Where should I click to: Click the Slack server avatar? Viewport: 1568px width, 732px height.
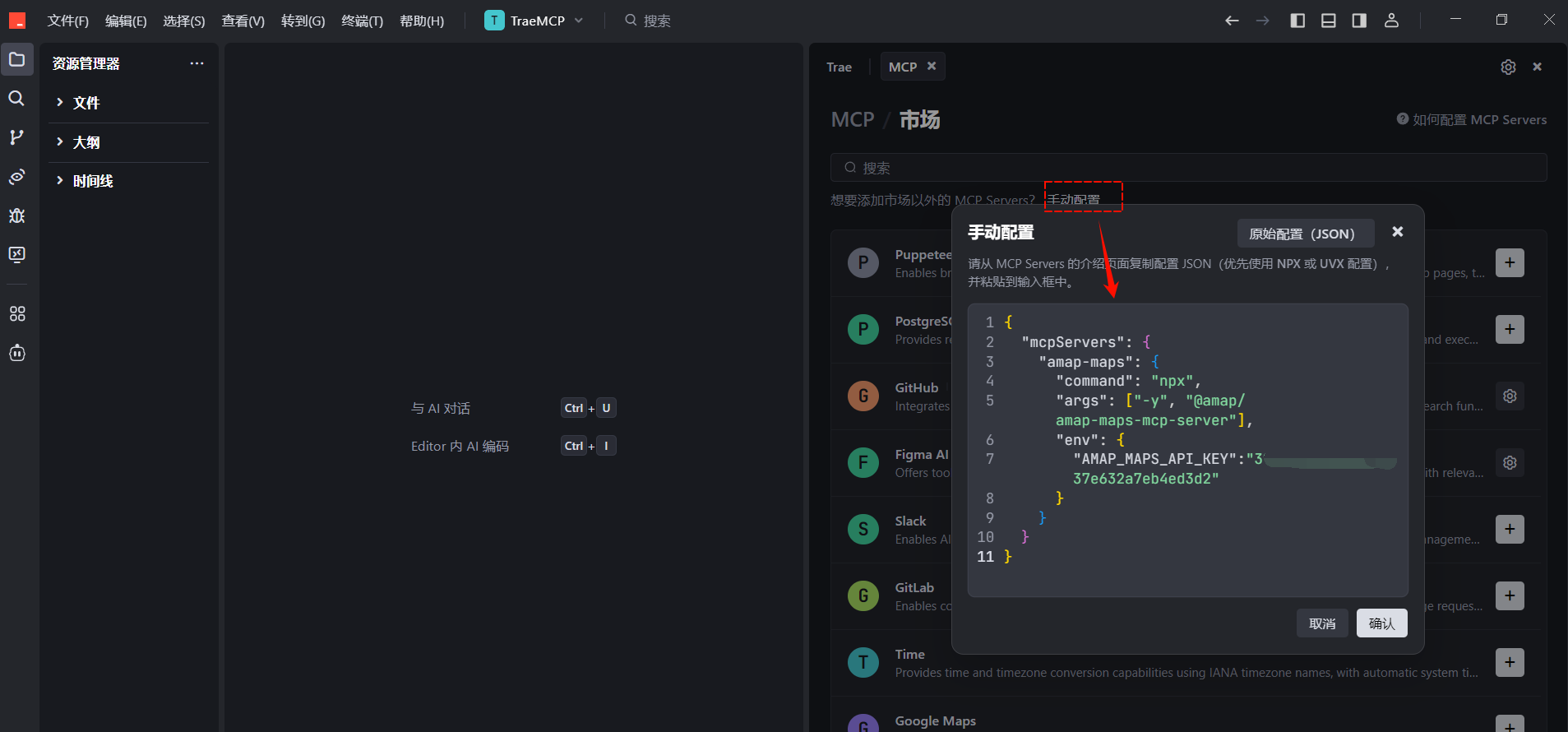click(863, 529)
